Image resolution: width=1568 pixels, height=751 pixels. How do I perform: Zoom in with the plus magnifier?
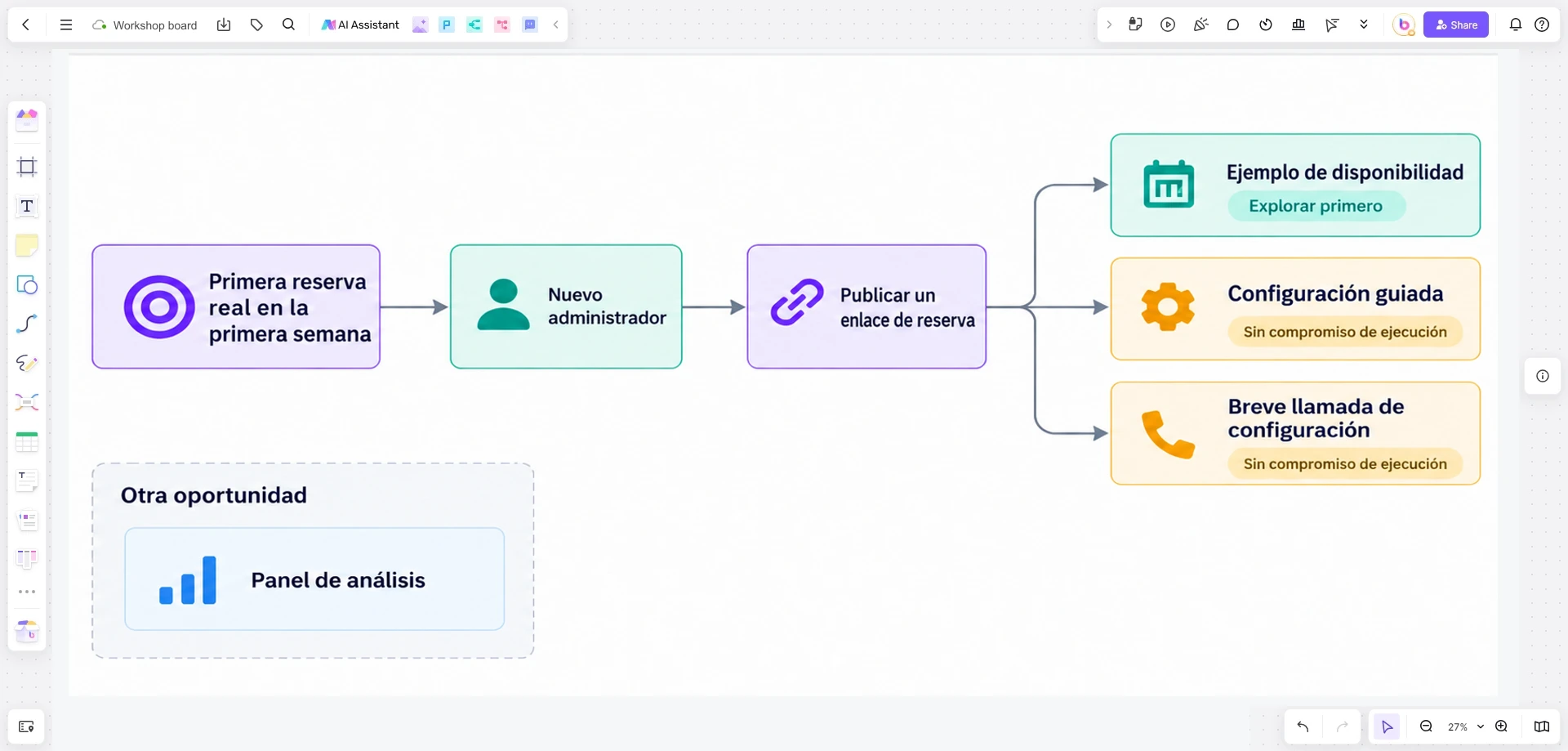(x=1501, y=726)
